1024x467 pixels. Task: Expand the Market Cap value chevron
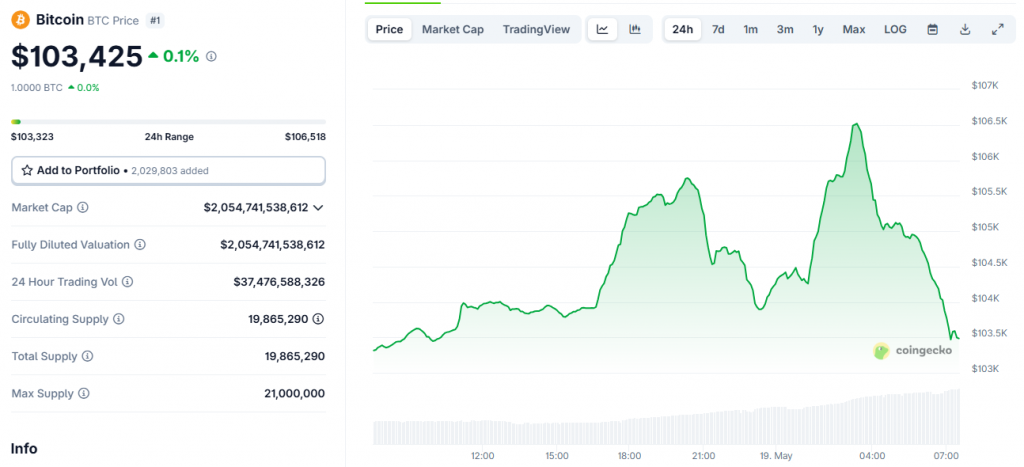(318, 208)
